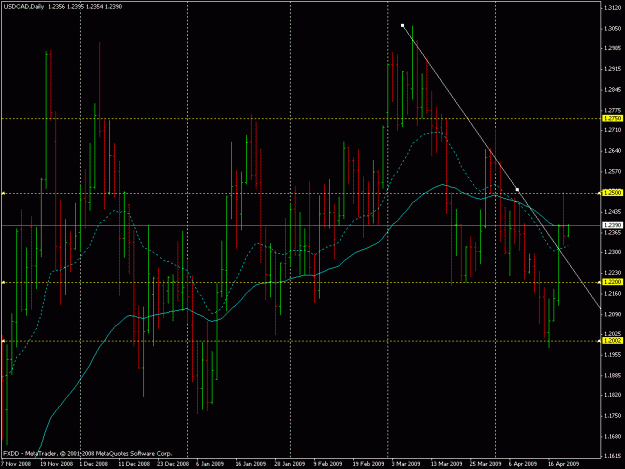The width and height of the screenshot is (625, 469).
Task: Click the yellow 1.2750 price level label
Action: [613, 118]
